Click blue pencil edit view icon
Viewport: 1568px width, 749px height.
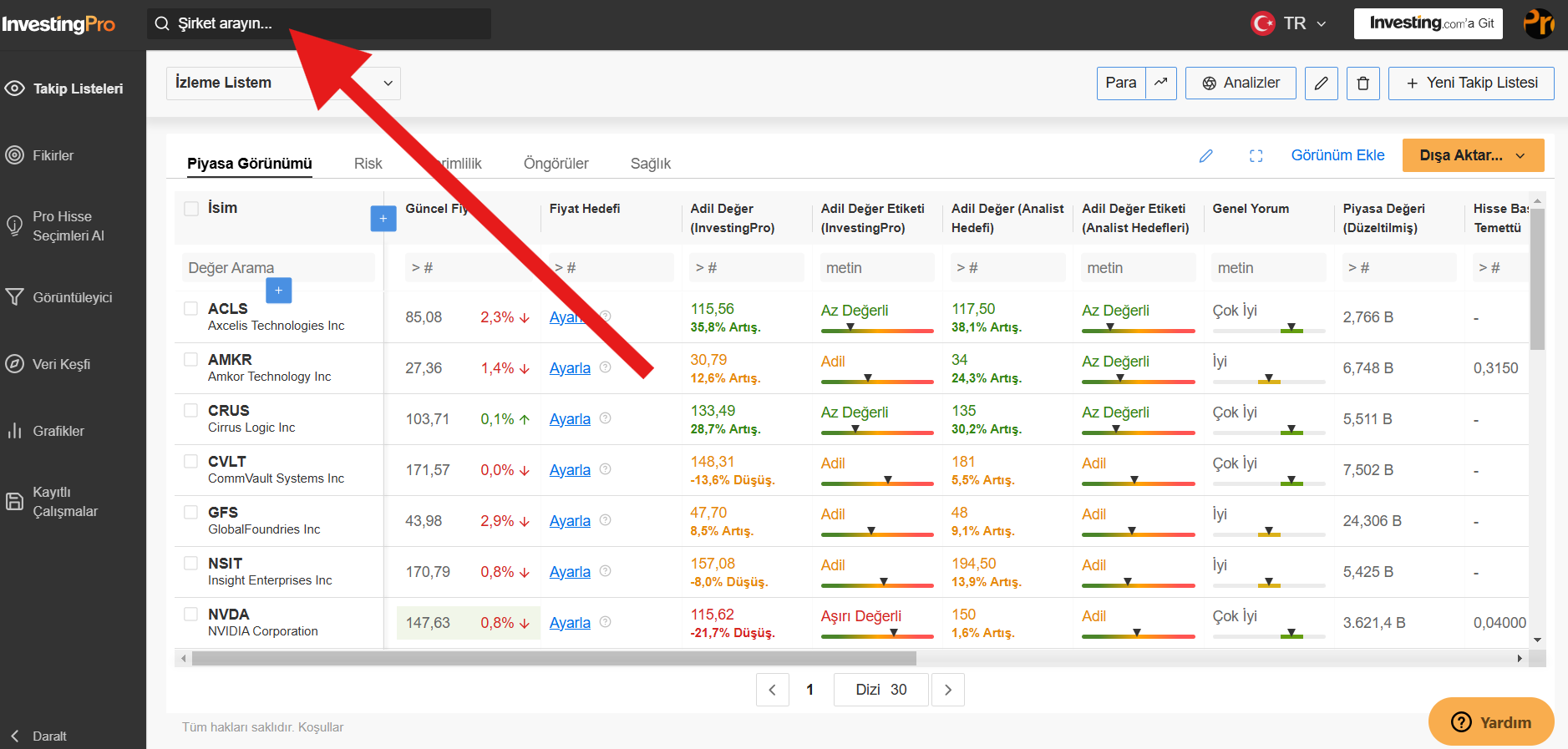coord(1205,156)
